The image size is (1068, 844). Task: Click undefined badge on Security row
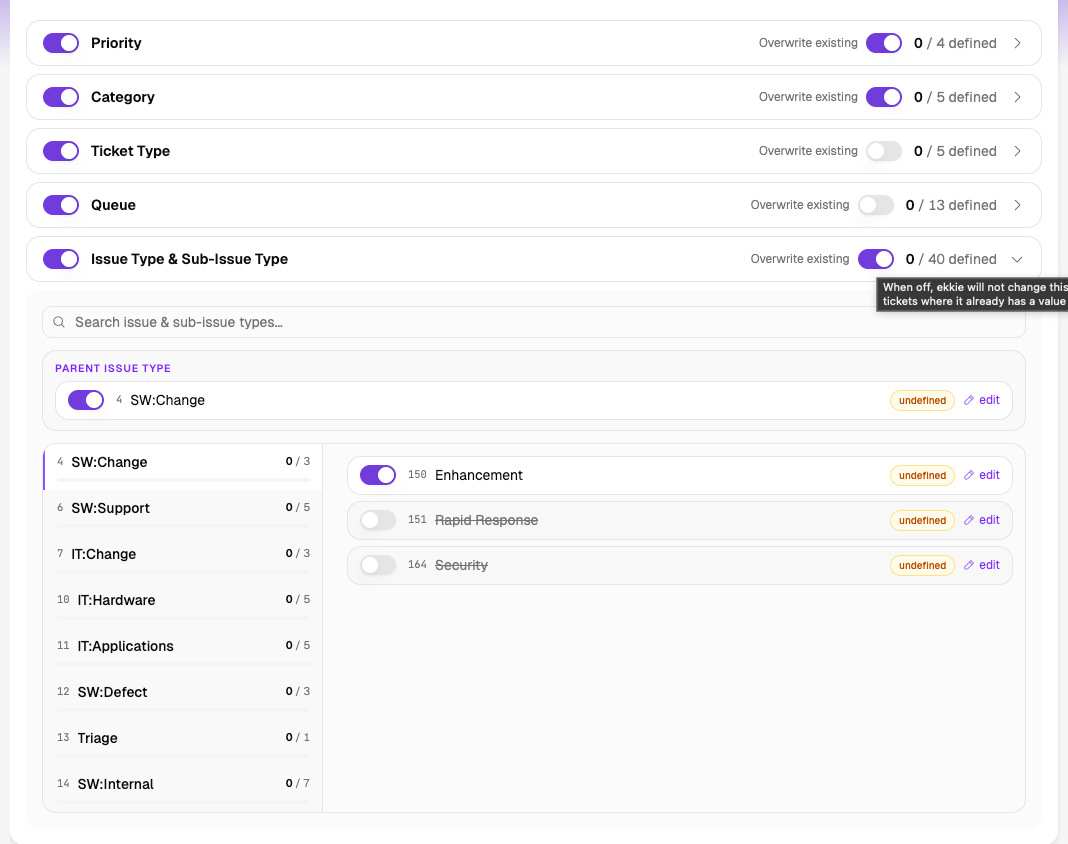coord(922,565)
